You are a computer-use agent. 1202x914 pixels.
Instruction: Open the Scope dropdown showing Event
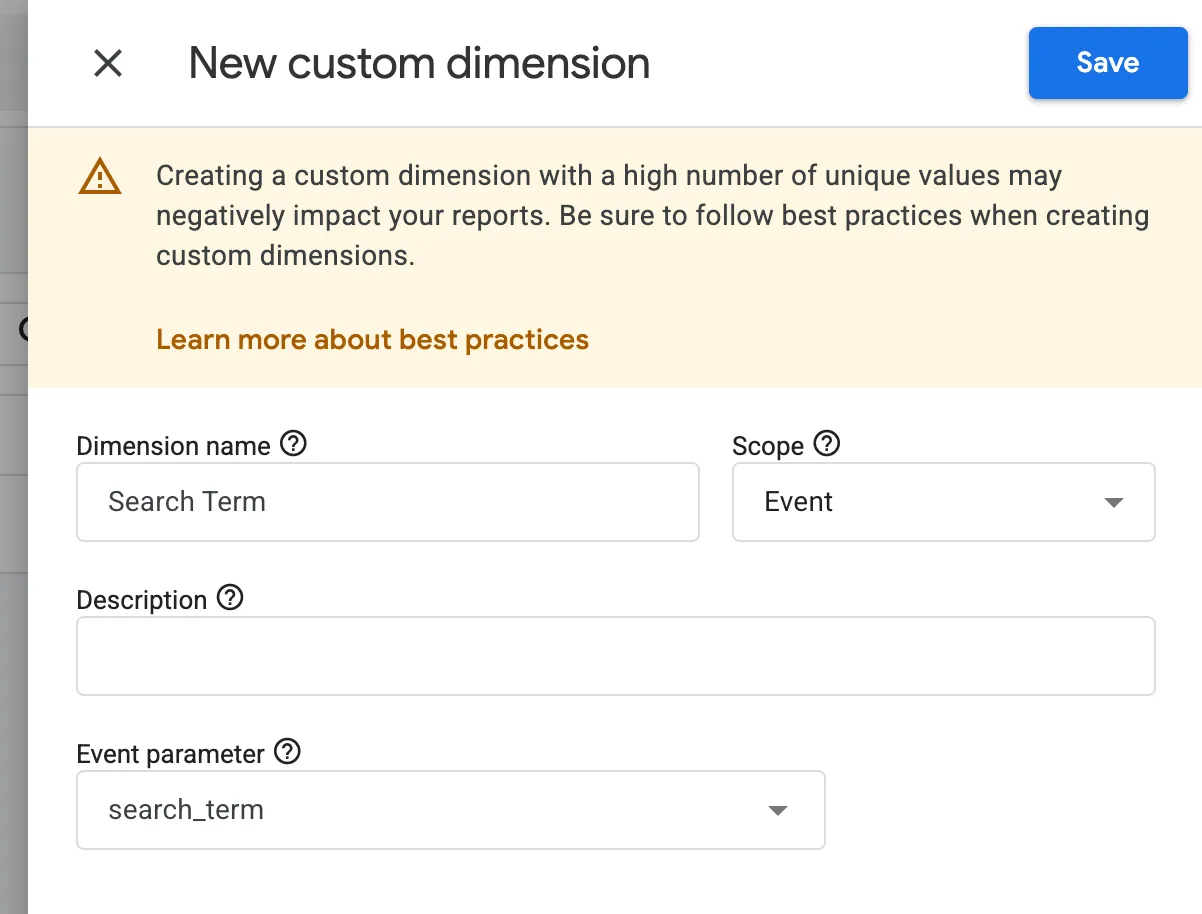944,502
